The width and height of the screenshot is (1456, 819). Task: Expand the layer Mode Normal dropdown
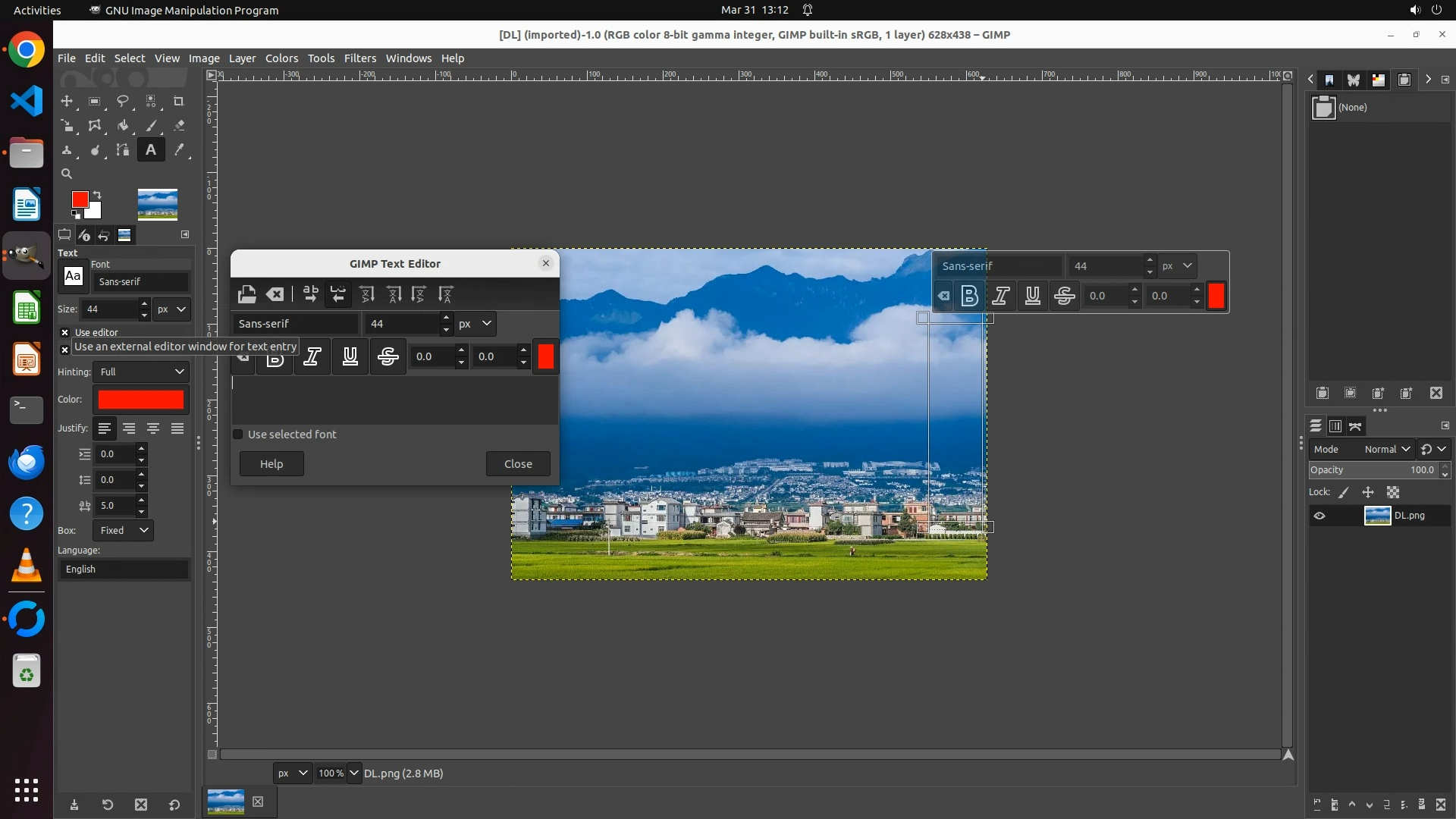click(1386, 449)
